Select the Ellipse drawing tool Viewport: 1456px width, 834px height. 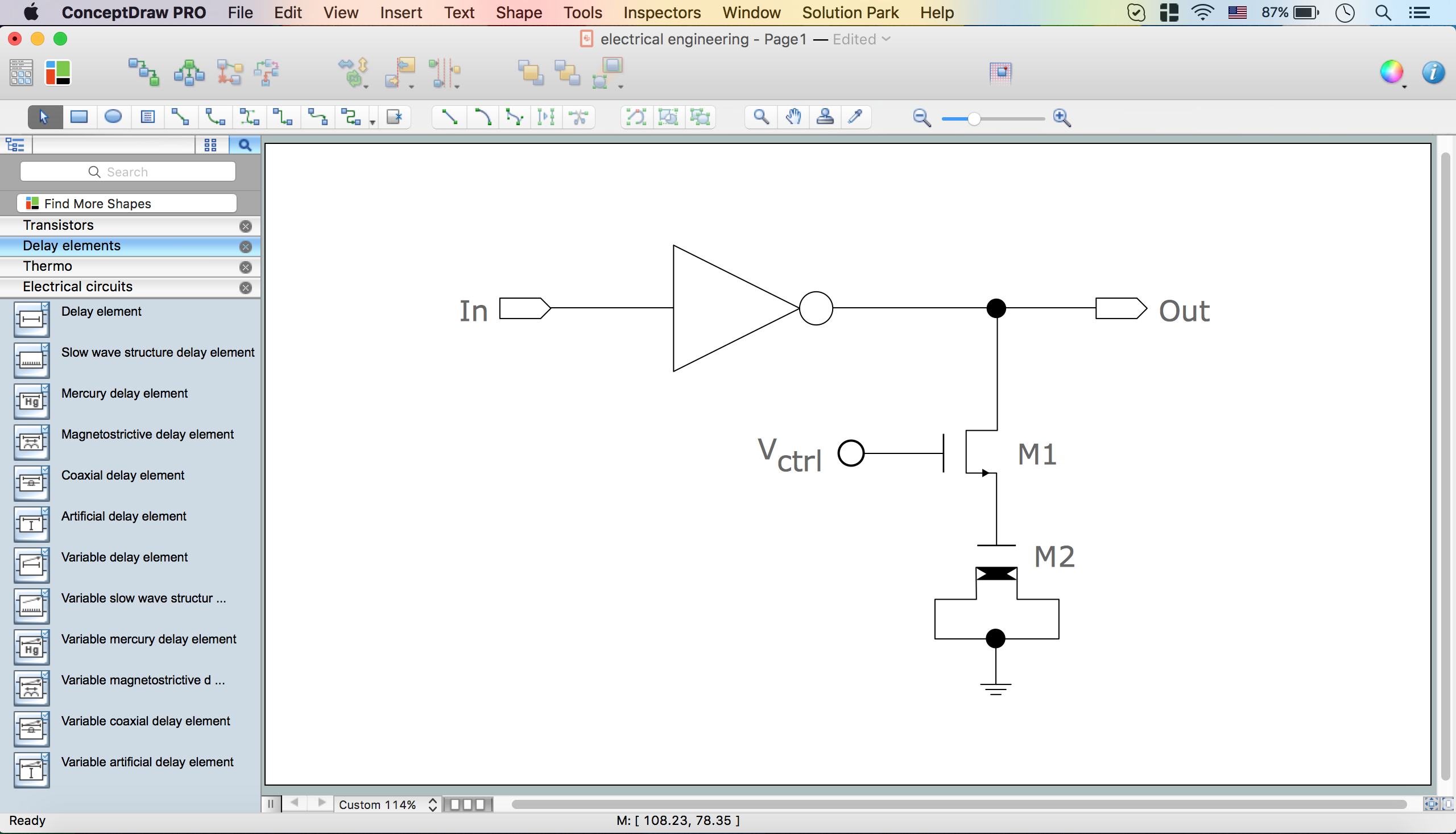113,117
